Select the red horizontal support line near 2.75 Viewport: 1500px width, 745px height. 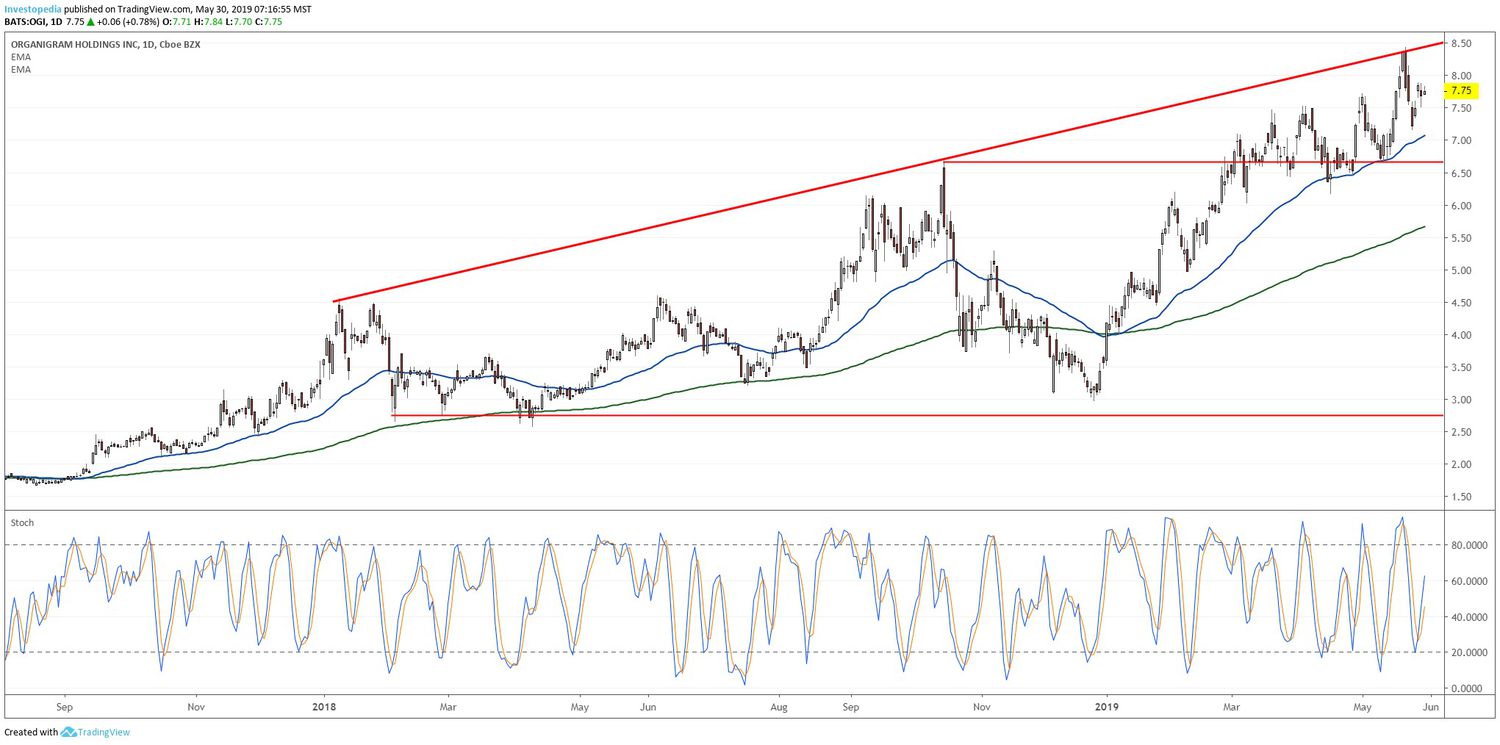tap(918, 415)
